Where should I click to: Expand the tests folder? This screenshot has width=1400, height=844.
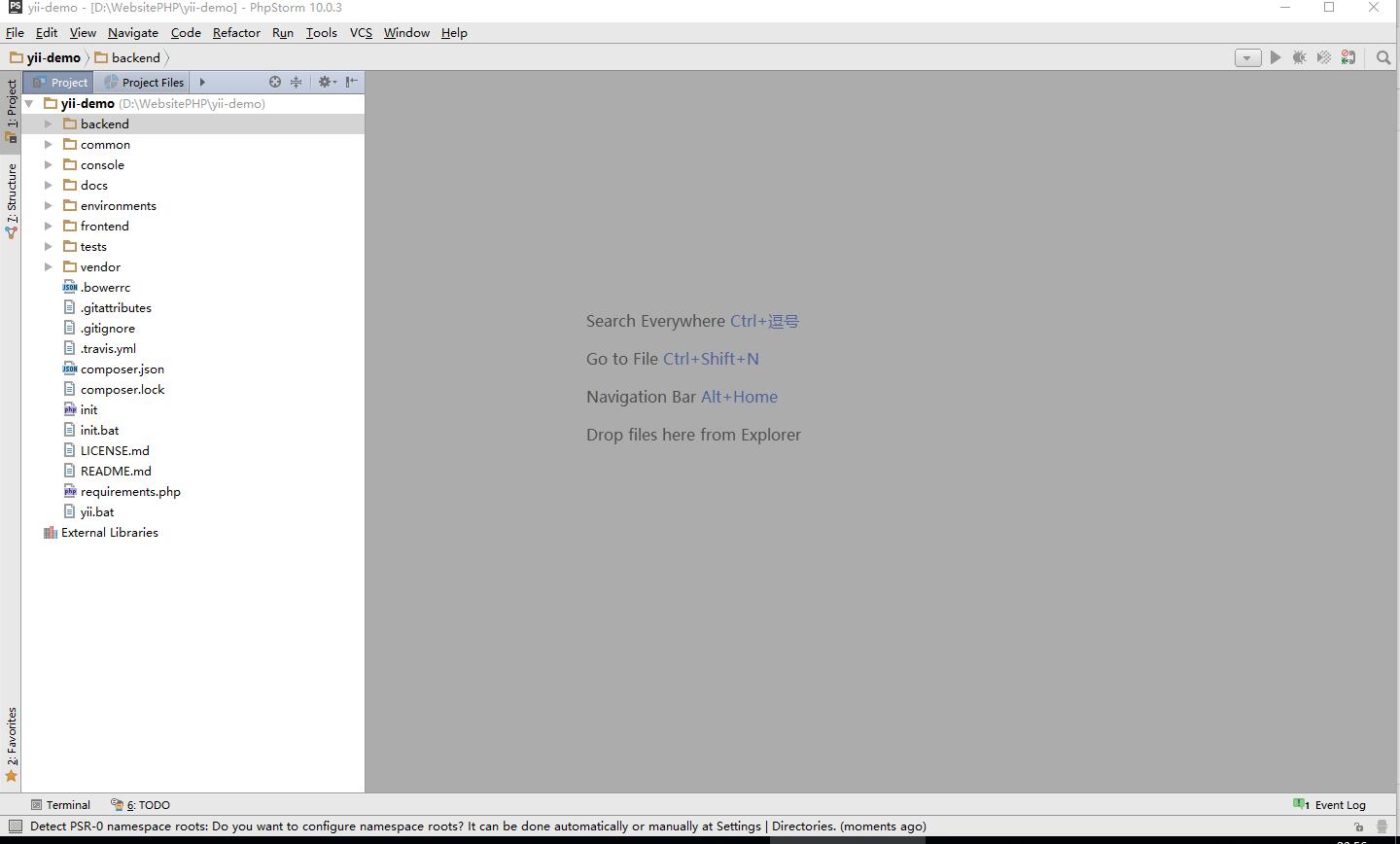[x=49, y=246]
